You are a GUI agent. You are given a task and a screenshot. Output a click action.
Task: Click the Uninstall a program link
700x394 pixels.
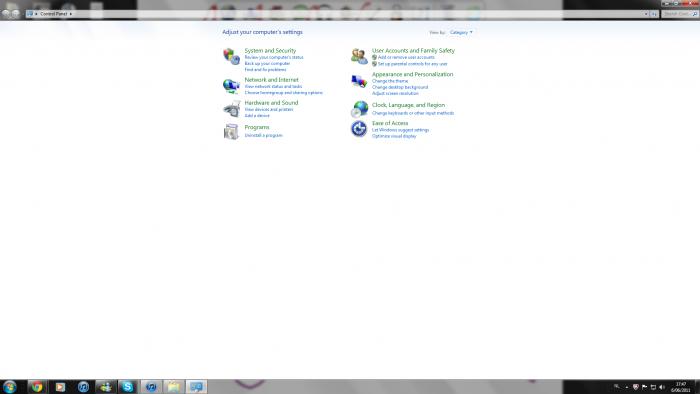pyautogui.click(x=263, y=135)
